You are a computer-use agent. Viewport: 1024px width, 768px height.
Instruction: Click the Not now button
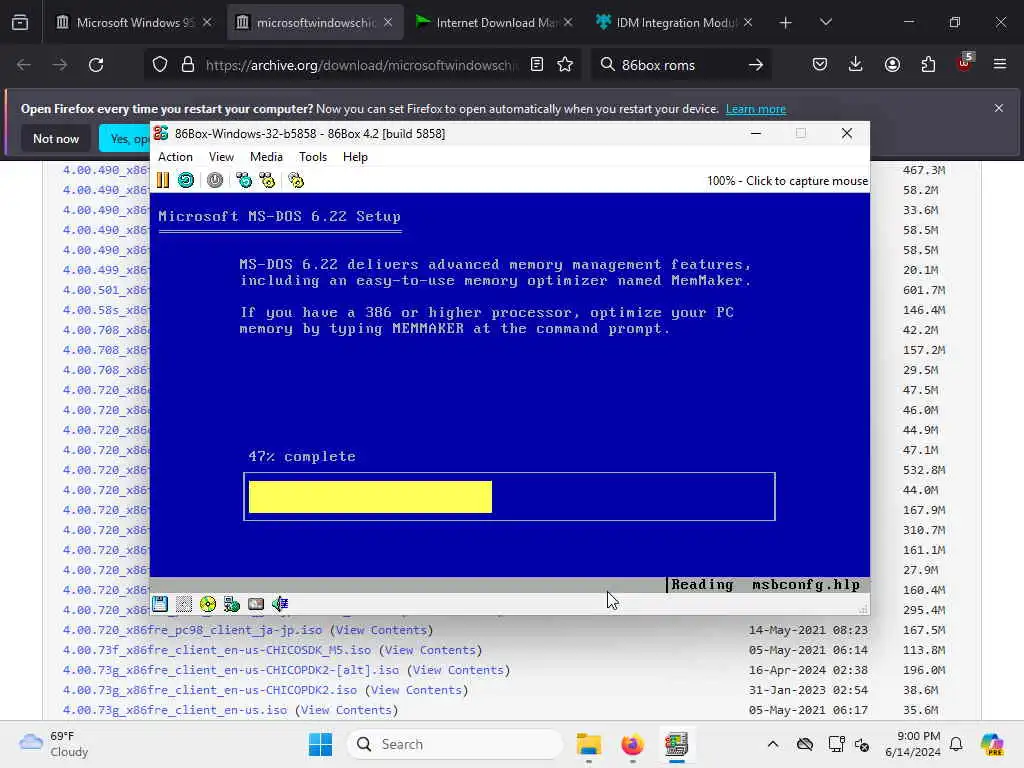tap(56, 138)
